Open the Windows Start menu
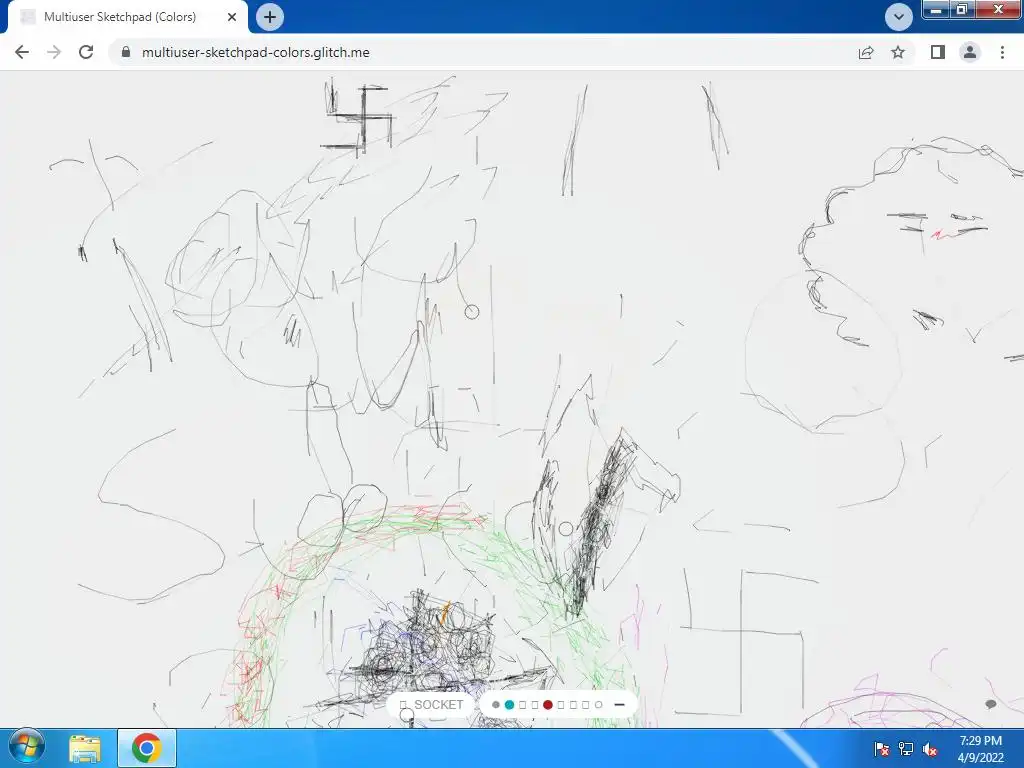Viewport: 1024px width, 768px height. click(26, 748)
